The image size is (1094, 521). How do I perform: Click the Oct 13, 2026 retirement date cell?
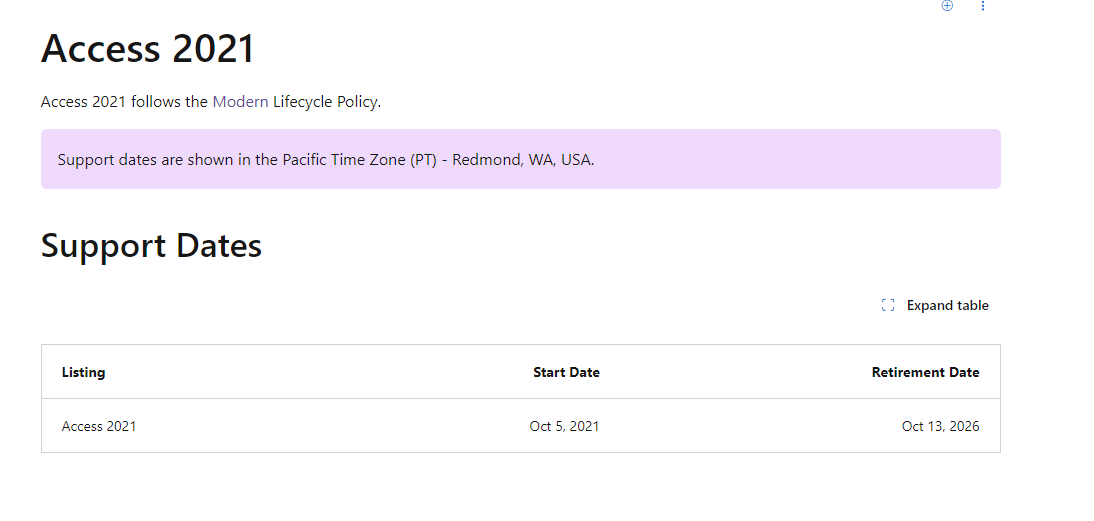pos(940,426)
